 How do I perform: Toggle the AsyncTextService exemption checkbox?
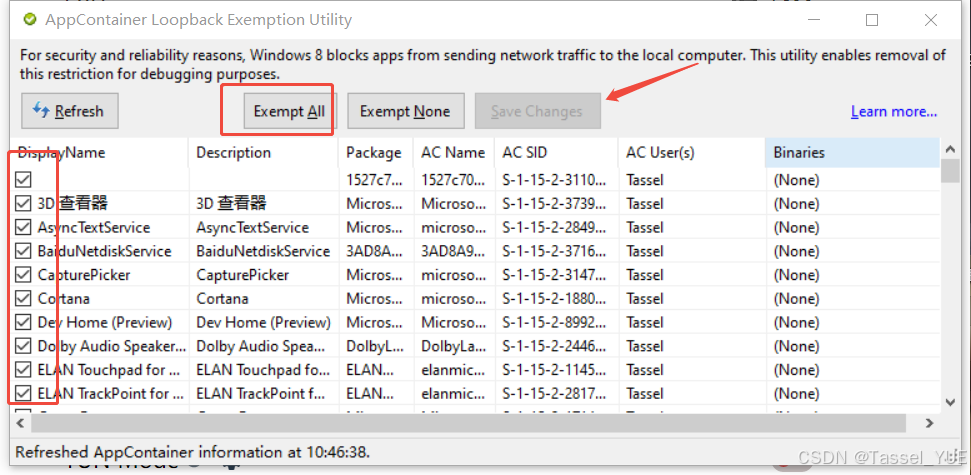pyautogui.click(x=23, y=227)
